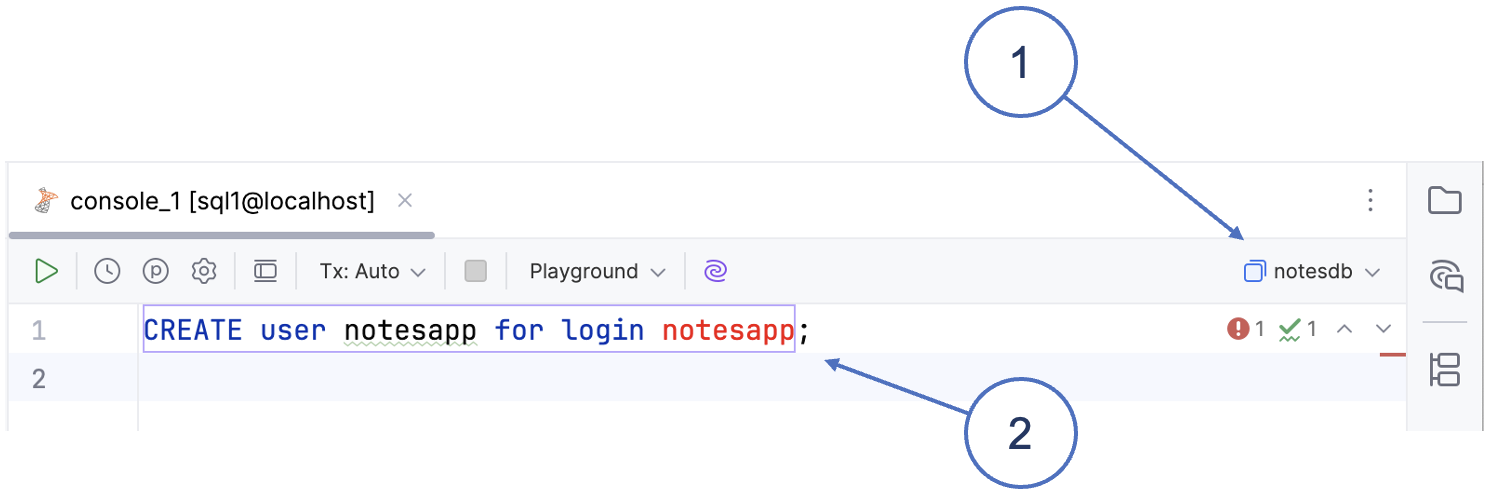Place cursor on empty line 2
Image resolution: width=1486 pixels, height=494 pixels.
click(x=770, y=378)
